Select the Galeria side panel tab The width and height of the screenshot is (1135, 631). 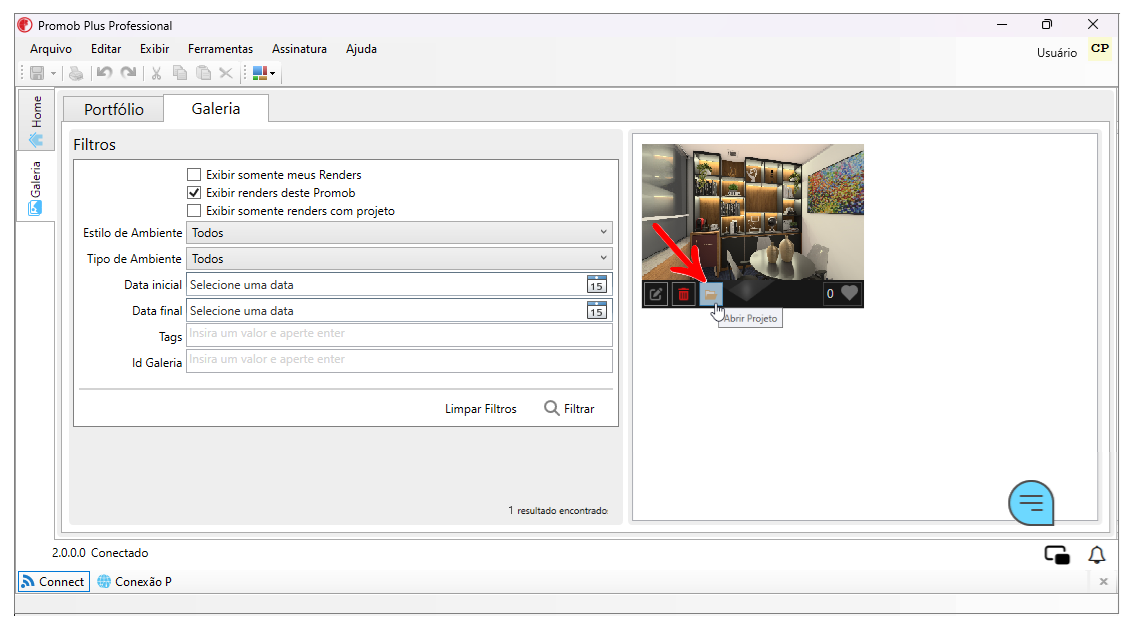[x=35, y=188]
